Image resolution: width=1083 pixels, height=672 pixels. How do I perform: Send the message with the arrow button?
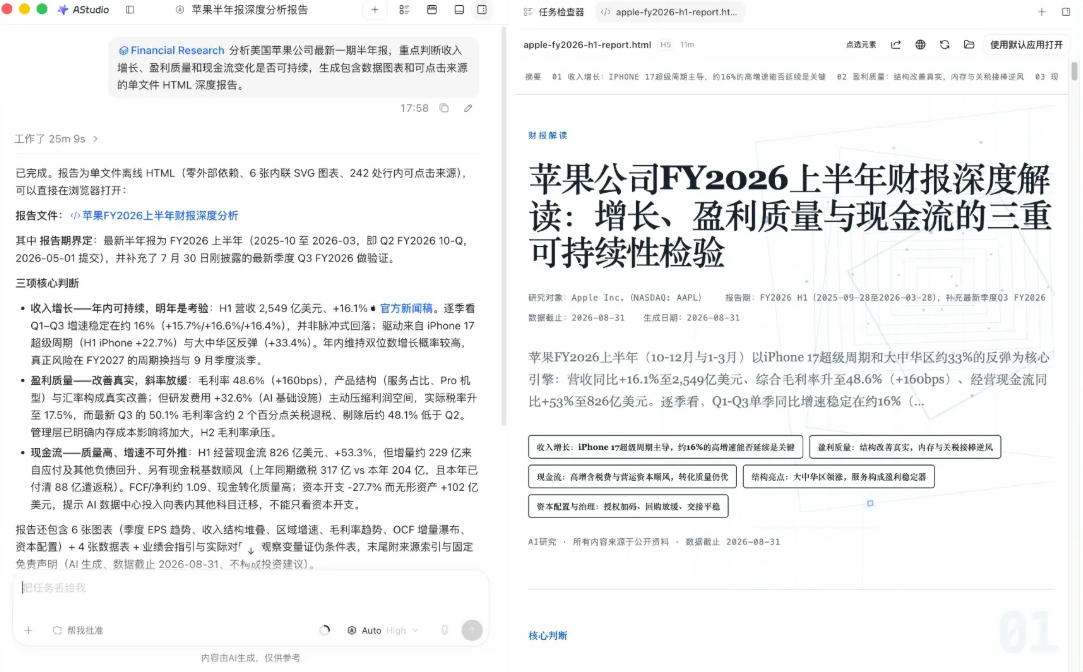click(x=472, y=630)
